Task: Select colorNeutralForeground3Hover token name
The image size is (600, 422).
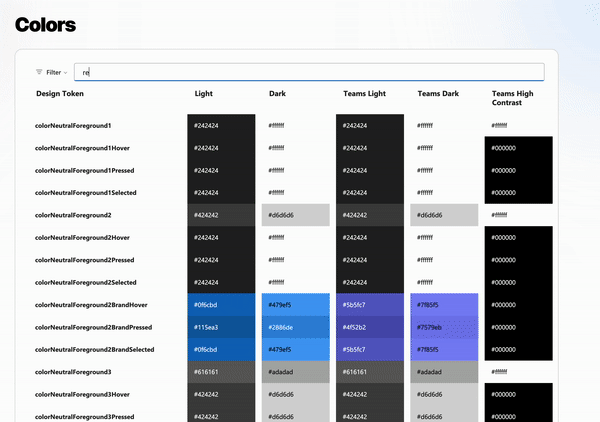Action: point(82,394)
